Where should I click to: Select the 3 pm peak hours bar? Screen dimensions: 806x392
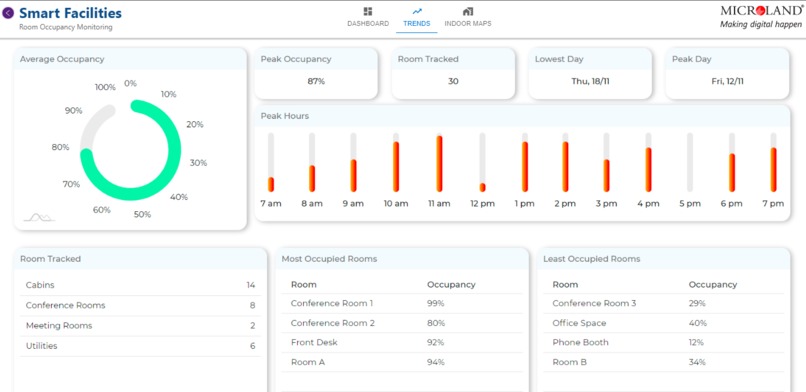pyautogui.click(x=607, y=162)
